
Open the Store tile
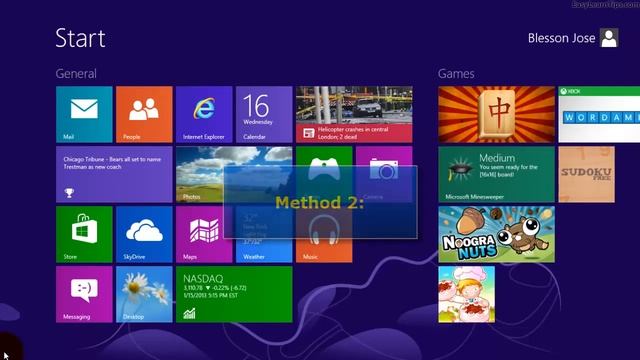[84, 234]
